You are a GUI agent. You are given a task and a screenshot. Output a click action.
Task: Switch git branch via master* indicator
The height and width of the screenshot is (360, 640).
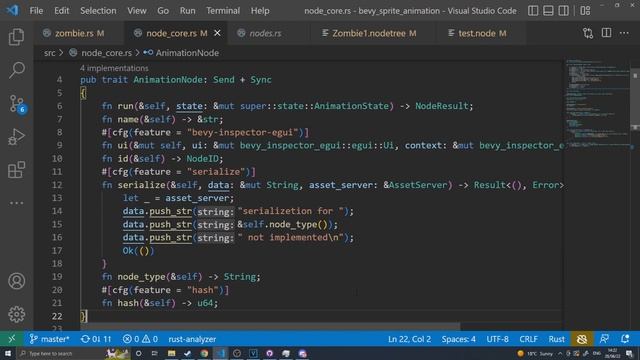49,339
